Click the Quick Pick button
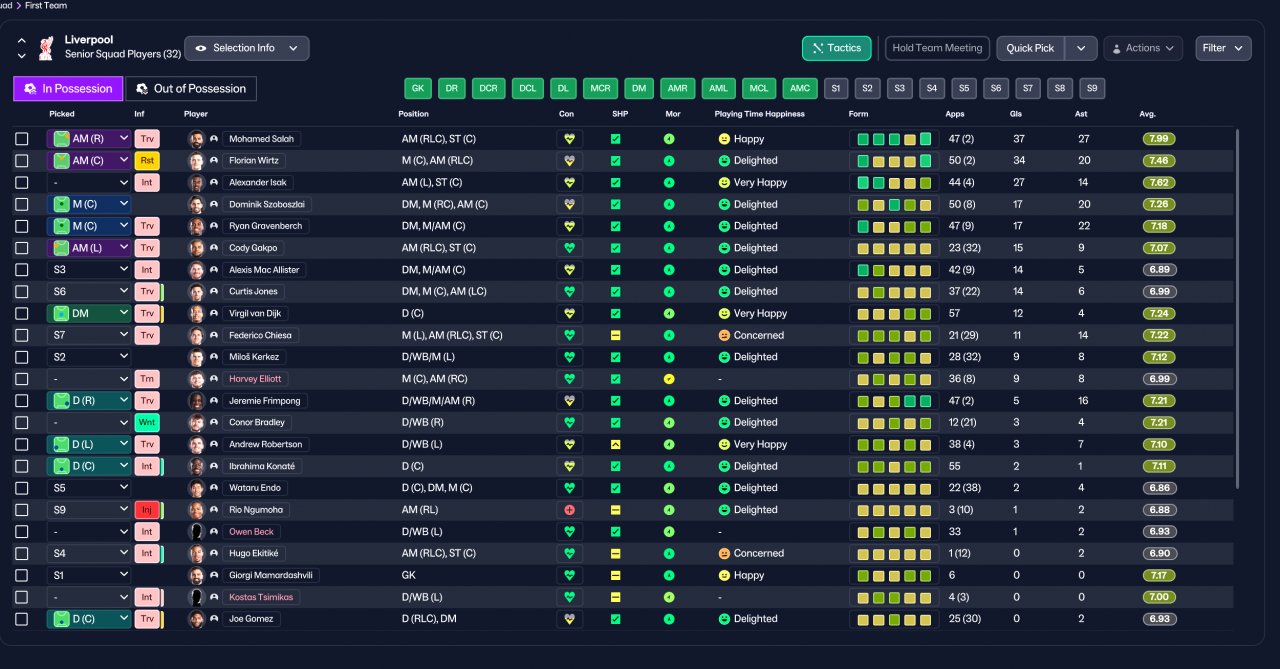 [1030, 48]
